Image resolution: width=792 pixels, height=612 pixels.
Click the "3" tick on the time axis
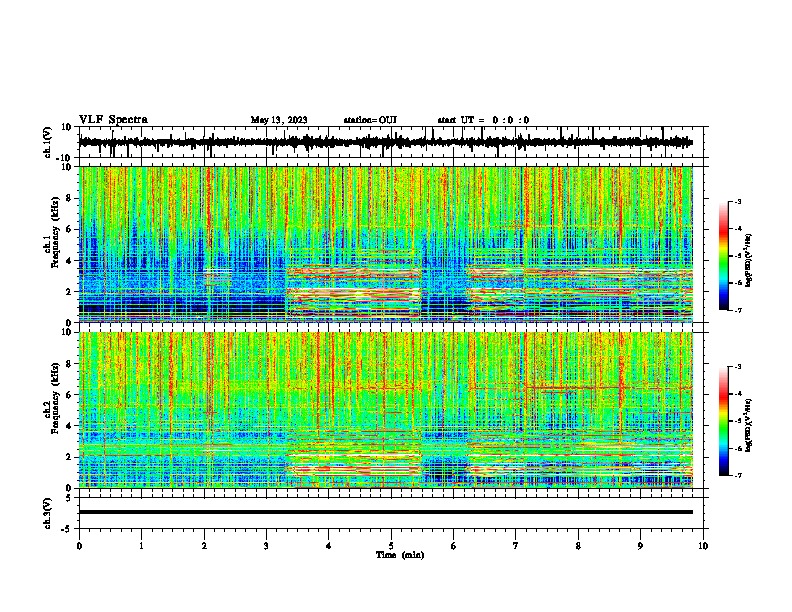pyautogui.click(x=266, y=546)
